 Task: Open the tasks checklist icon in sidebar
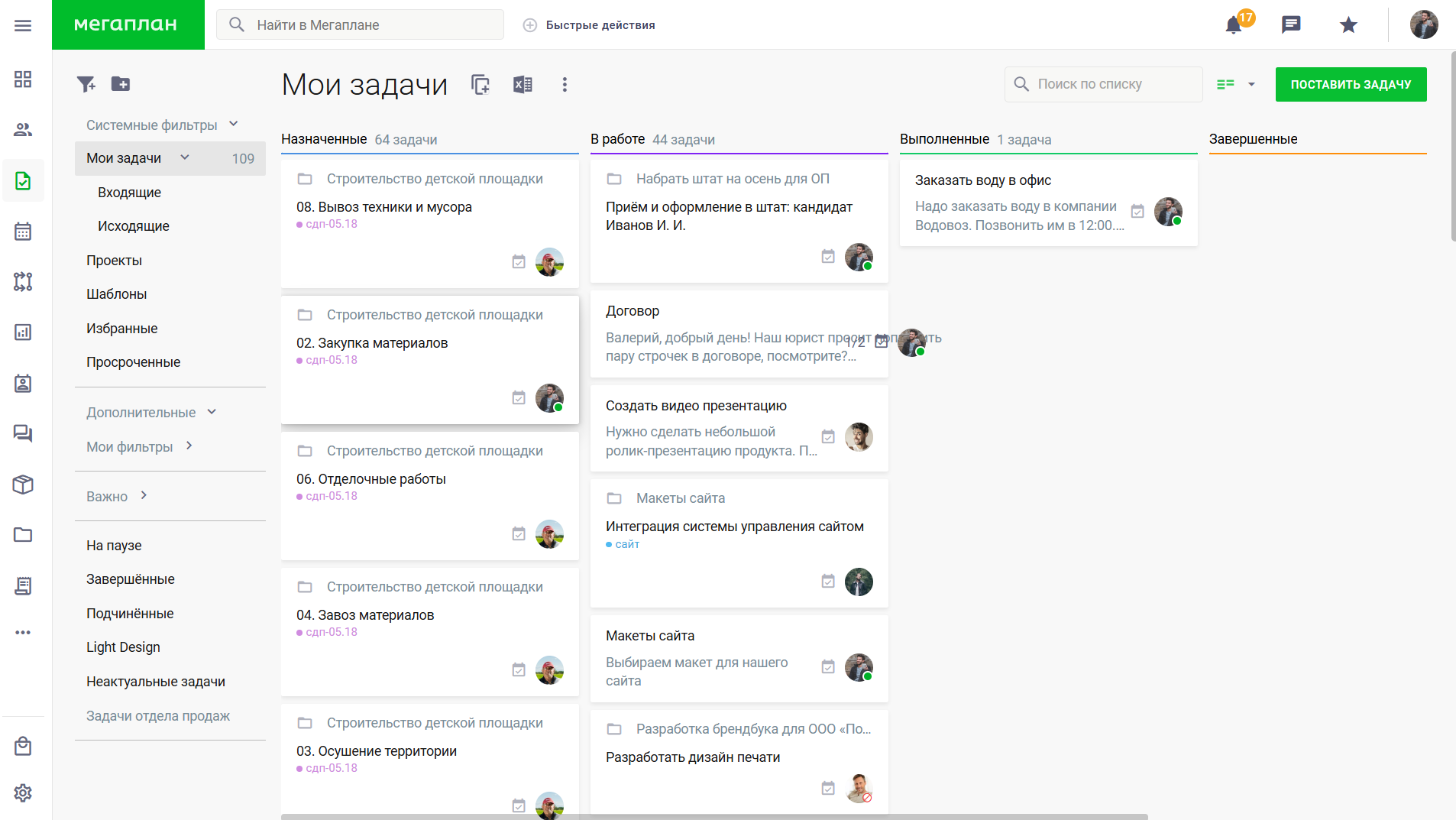point(23,180)
